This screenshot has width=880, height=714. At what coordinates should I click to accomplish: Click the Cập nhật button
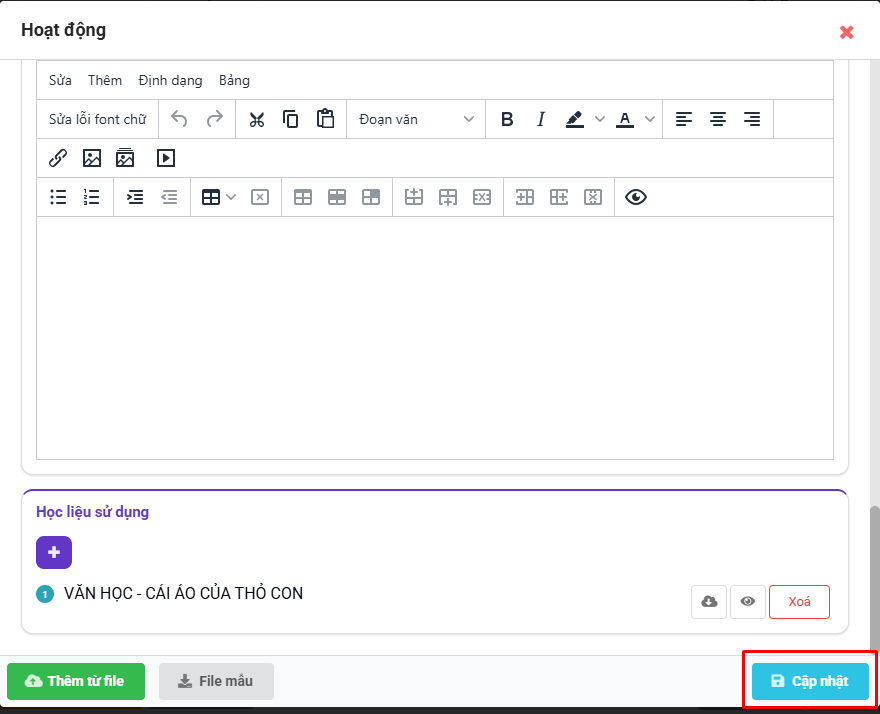[810, 681]
